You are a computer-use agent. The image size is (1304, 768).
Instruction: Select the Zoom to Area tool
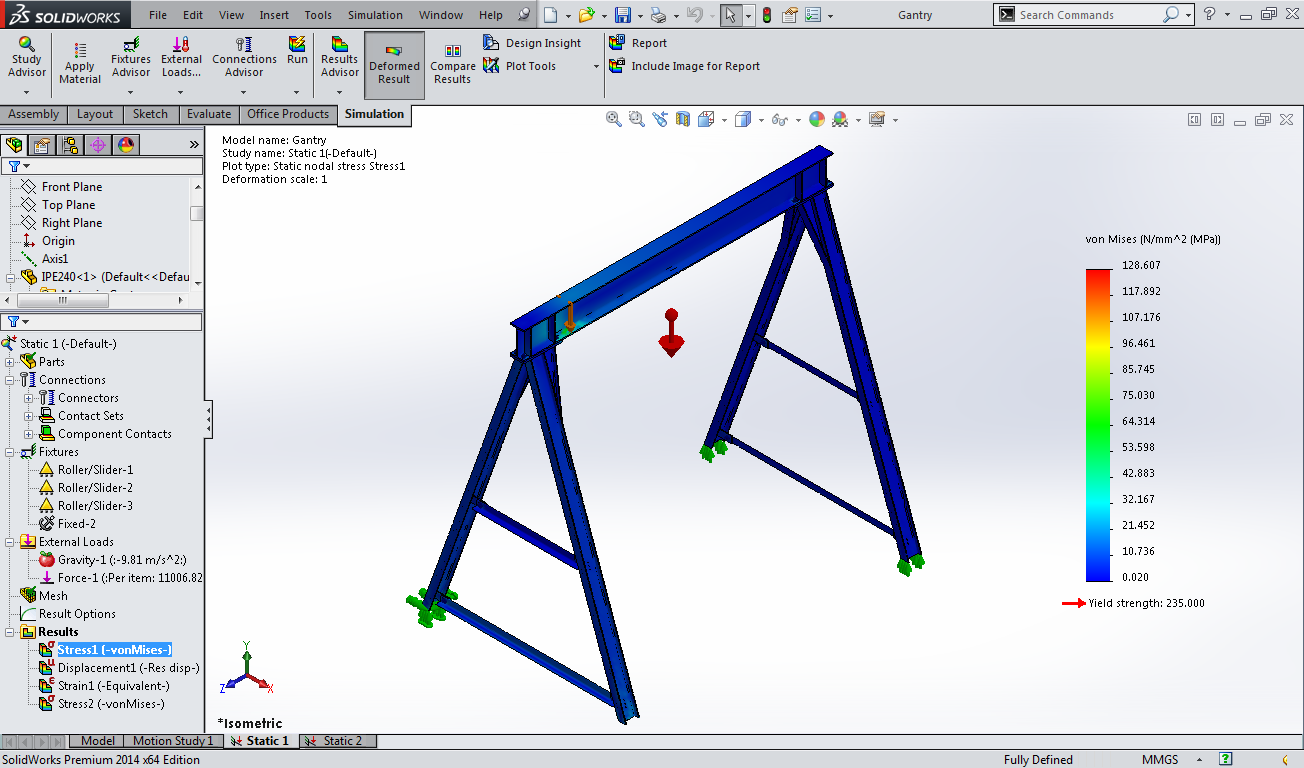click(x=637, y=119)
